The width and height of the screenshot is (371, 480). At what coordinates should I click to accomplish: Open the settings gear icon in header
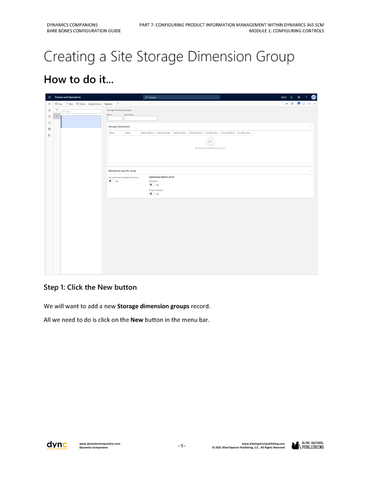(299, 97)
